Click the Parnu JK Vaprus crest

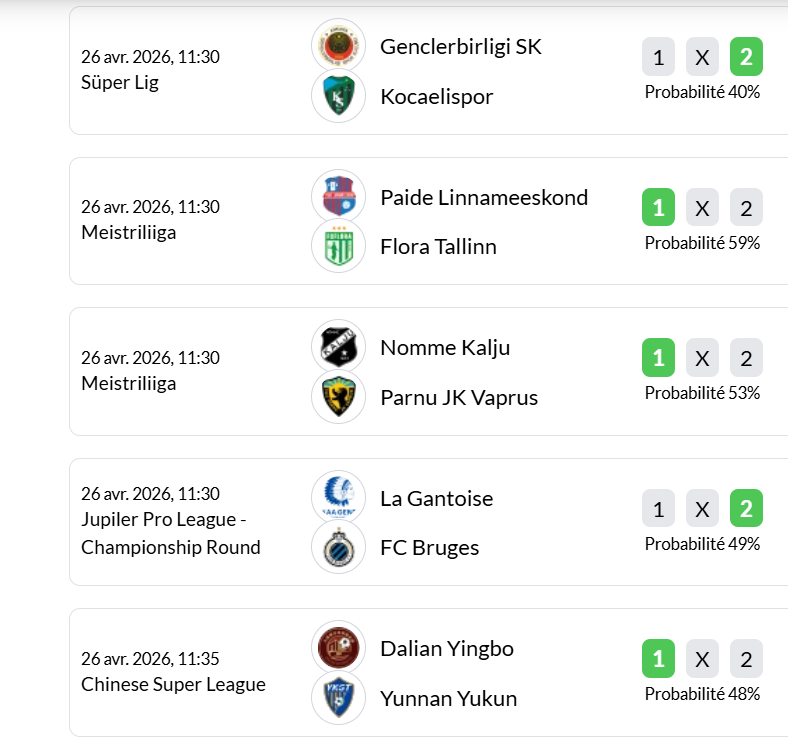(x=338, y=397)
